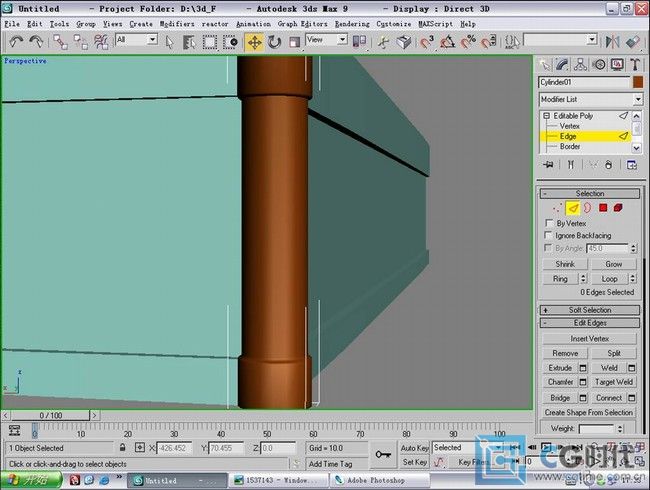
Task: Toggle the 3D Snaps icon
Action: (427, 42)
